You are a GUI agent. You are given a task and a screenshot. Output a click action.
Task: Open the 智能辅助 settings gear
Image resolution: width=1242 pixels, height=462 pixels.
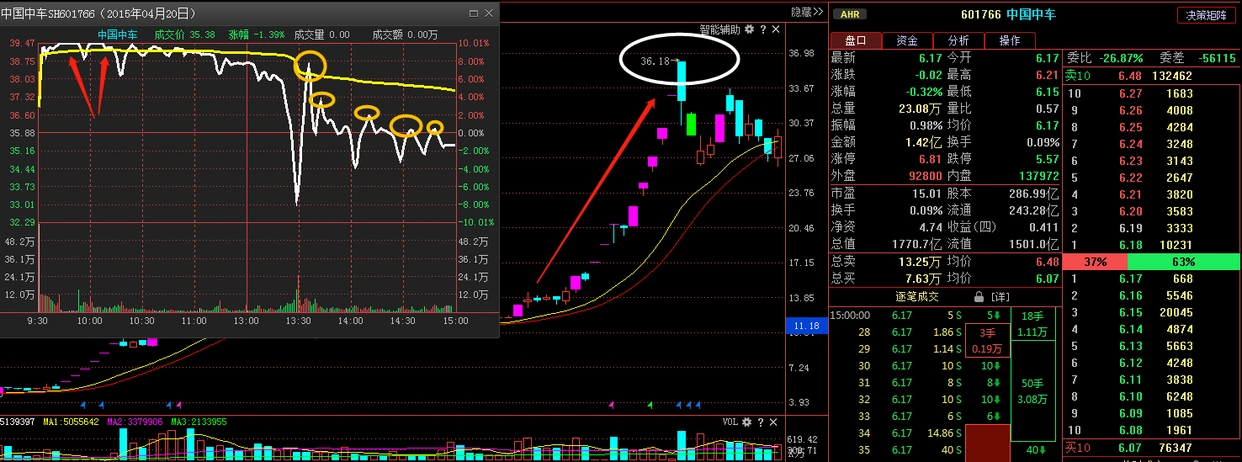tap(748, 30)
